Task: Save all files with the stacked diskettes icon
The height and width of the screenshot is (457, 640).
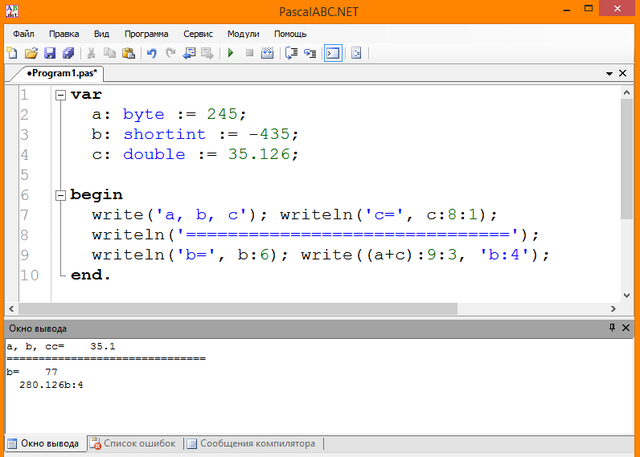Action: (68, 53)
